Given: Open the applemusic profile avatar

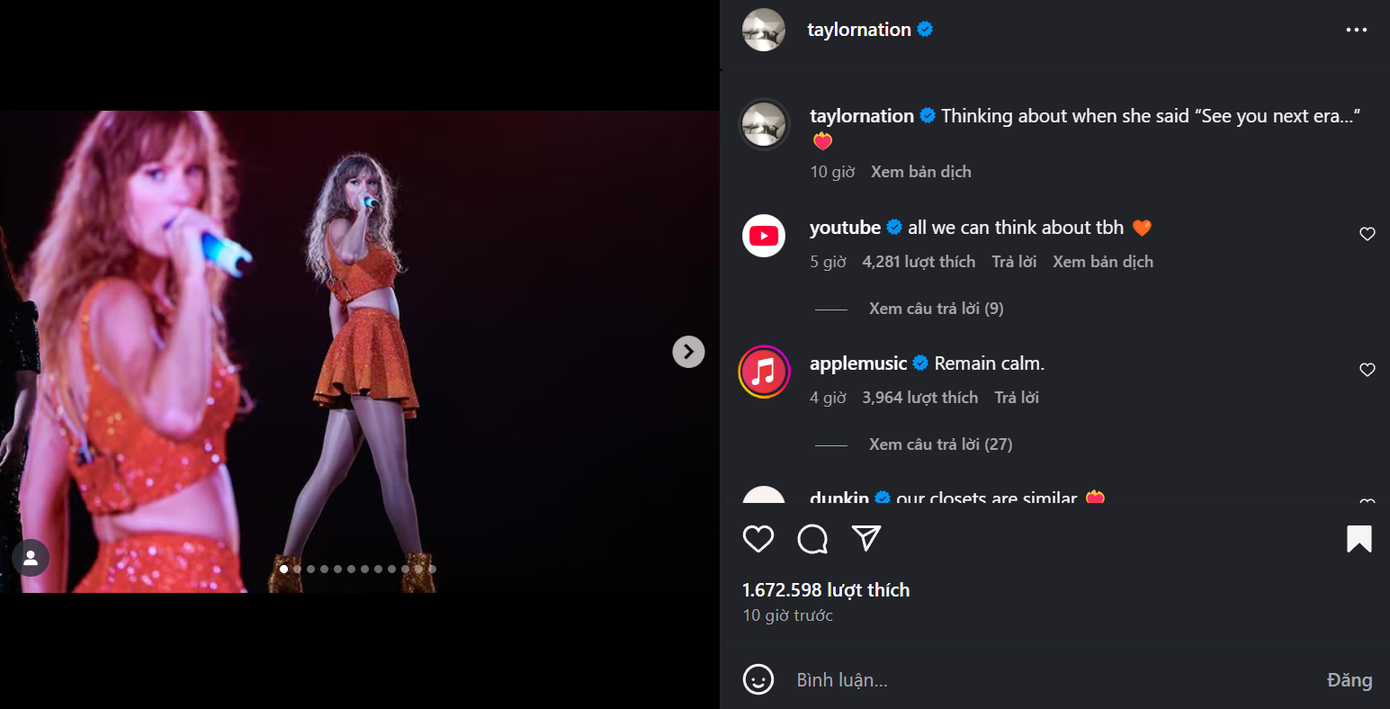Looking at the screenshot, I should click(x=764, y=372).
